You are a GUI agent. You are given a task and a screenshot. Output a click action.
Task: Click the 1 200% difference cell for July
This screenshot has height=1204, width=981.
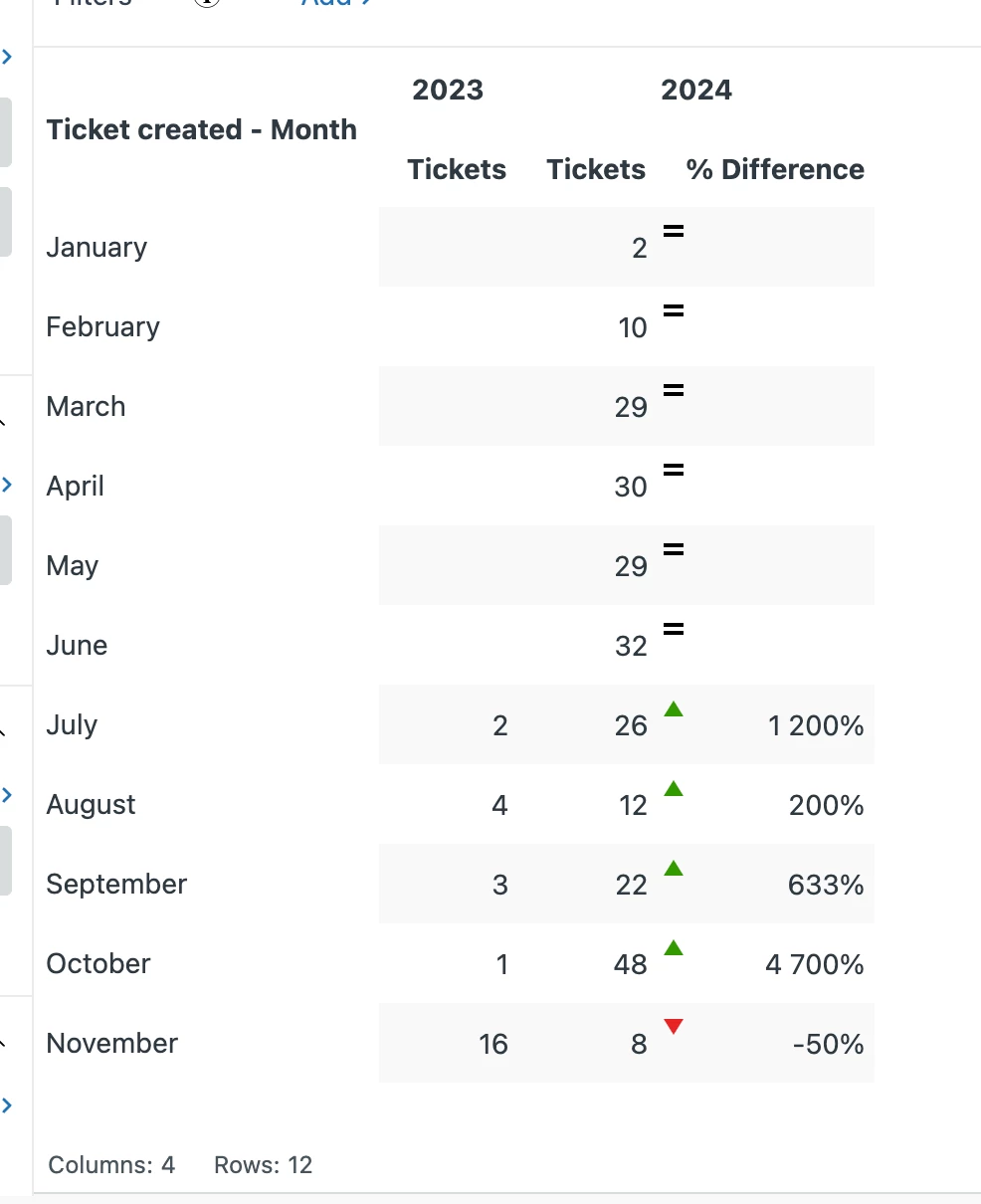coord(816,725)
